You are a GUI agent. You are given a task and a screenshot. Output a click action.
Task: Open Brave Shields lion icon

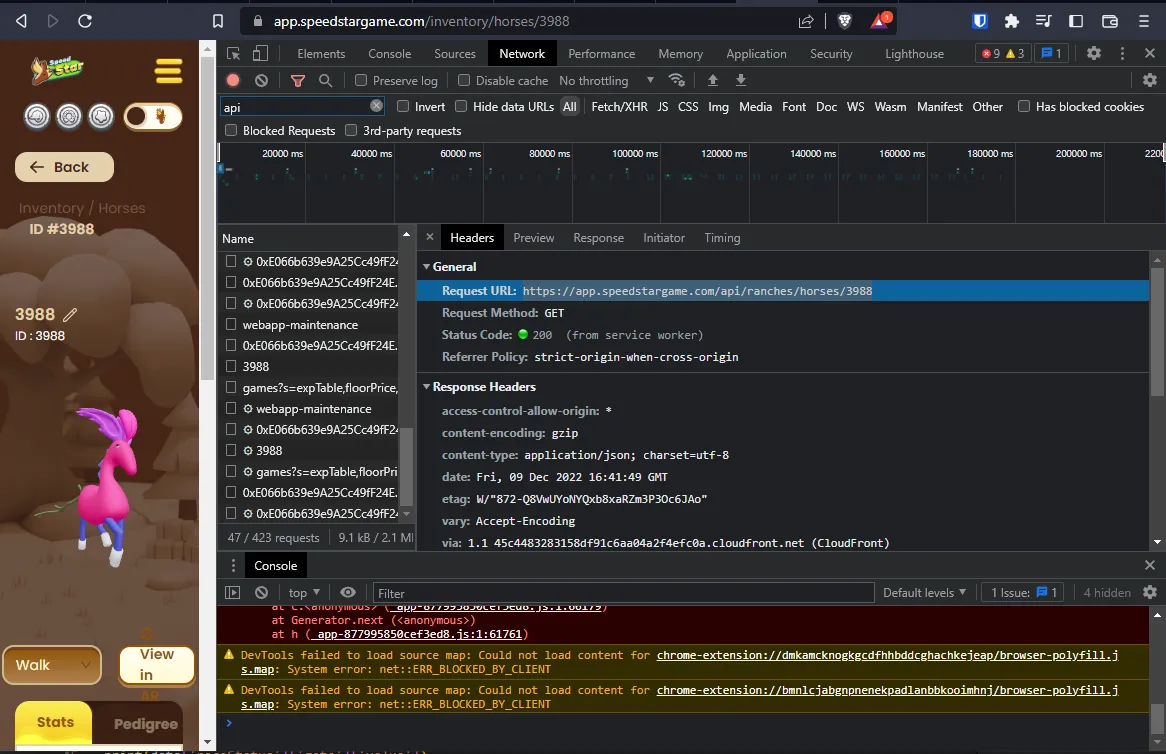click(x=845, y=21)
